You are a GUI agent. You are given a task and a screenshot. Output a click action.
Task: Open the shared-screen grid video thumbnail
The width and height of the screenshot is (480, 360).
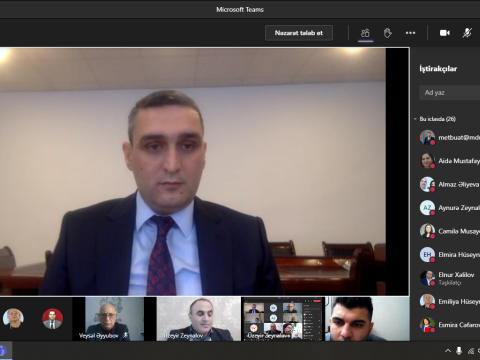tap(283, 319)
